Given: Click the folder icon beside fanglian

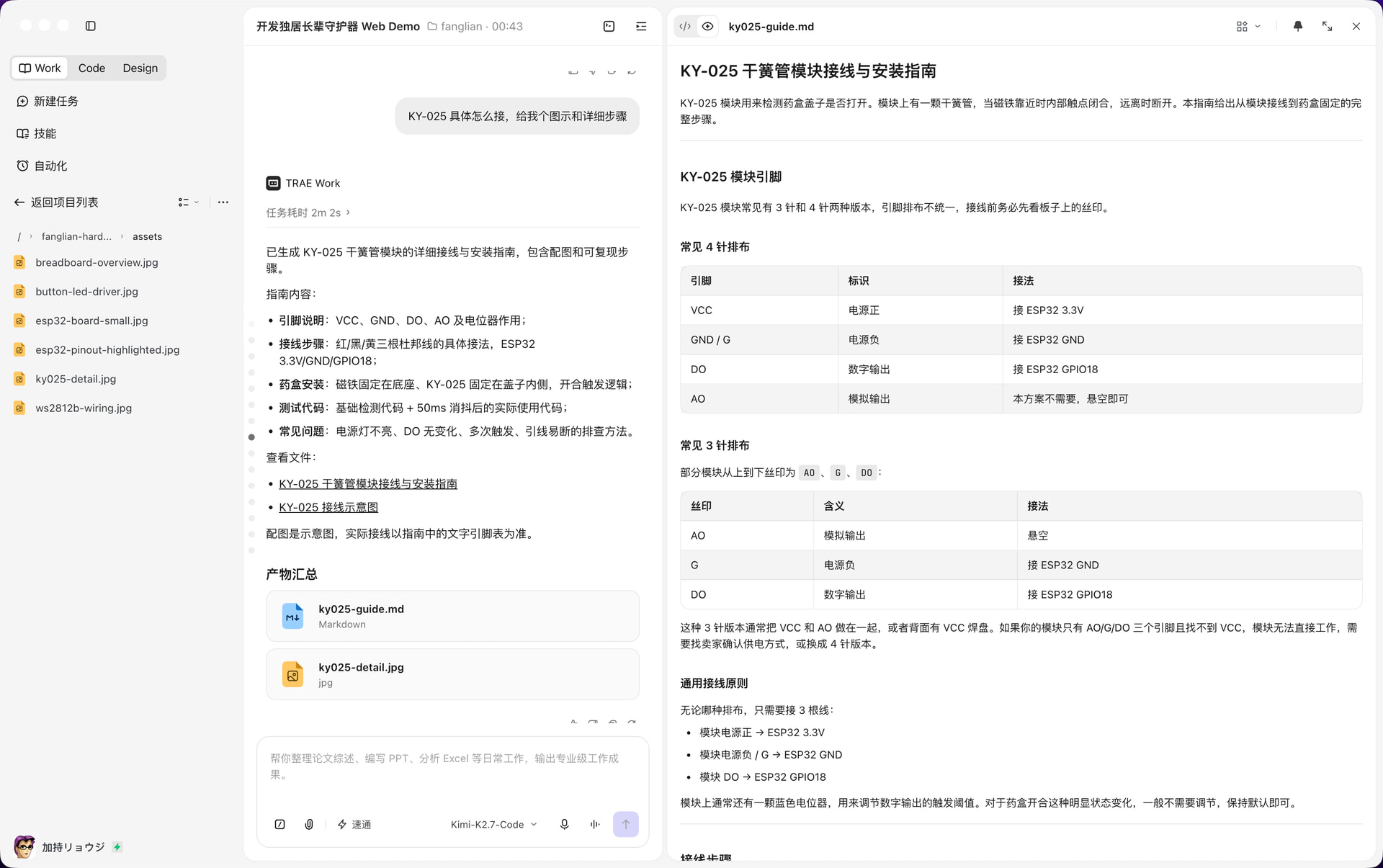Looking at the screenshot, I should coord(432,27).
